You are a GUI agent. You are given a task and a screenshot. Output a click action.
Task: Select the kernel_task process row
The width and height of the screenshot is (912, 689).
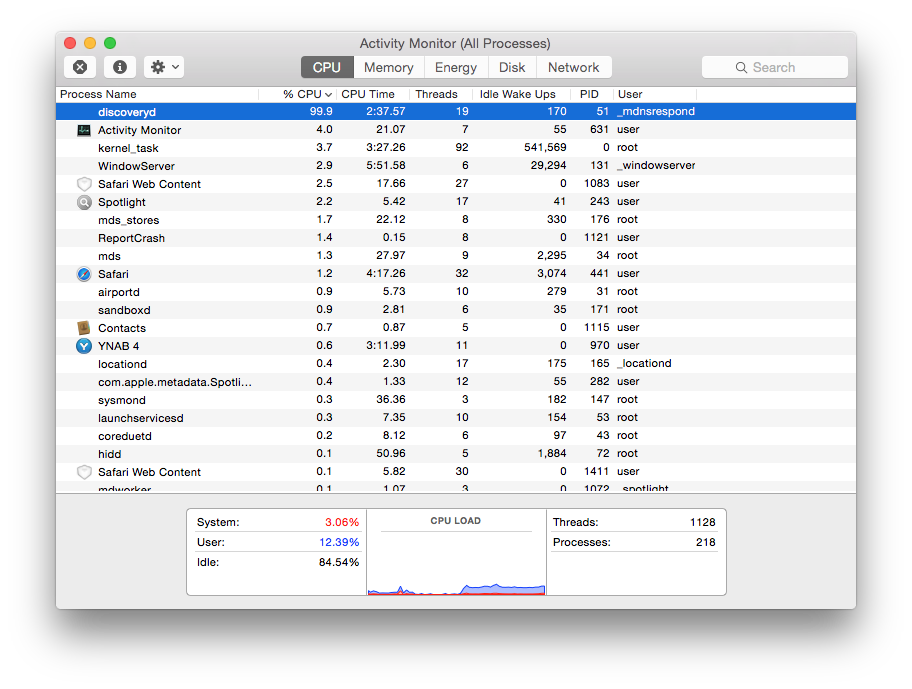pyautogui.click(x=456, y=148)
